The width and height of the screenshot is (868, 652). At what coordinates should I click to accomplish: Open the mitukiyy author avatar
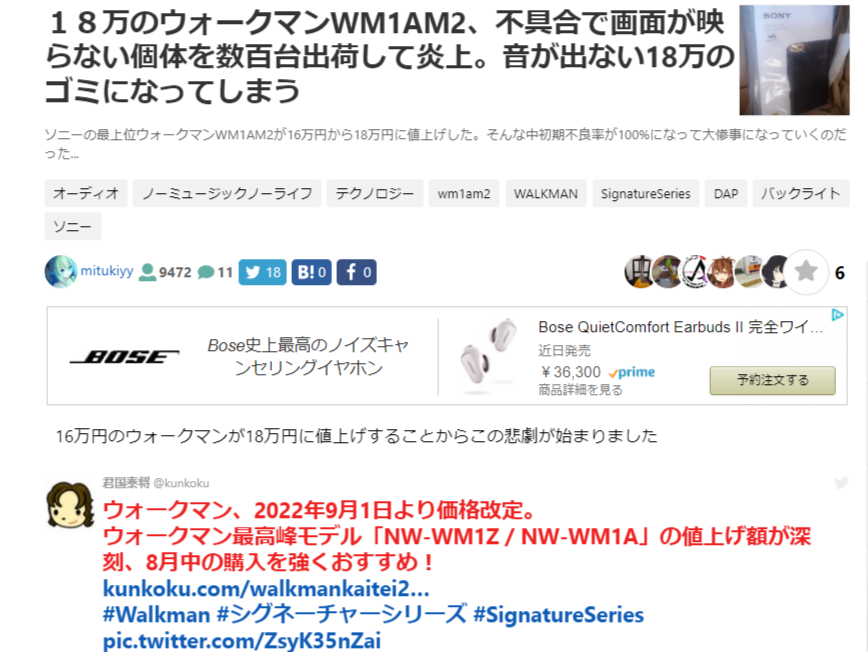(60, 272)
